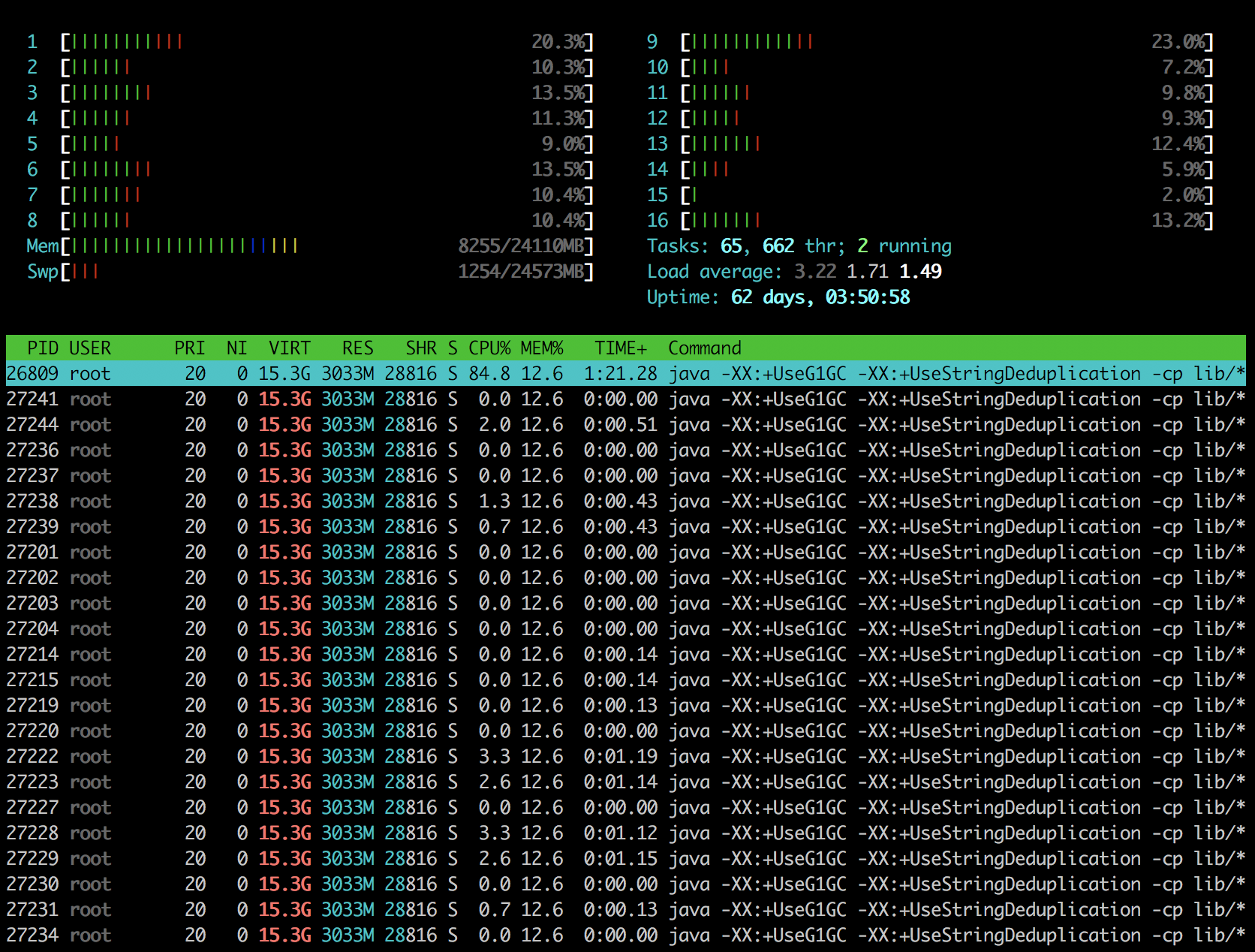Sort processes by the CPU% column header

coord(489,348)
